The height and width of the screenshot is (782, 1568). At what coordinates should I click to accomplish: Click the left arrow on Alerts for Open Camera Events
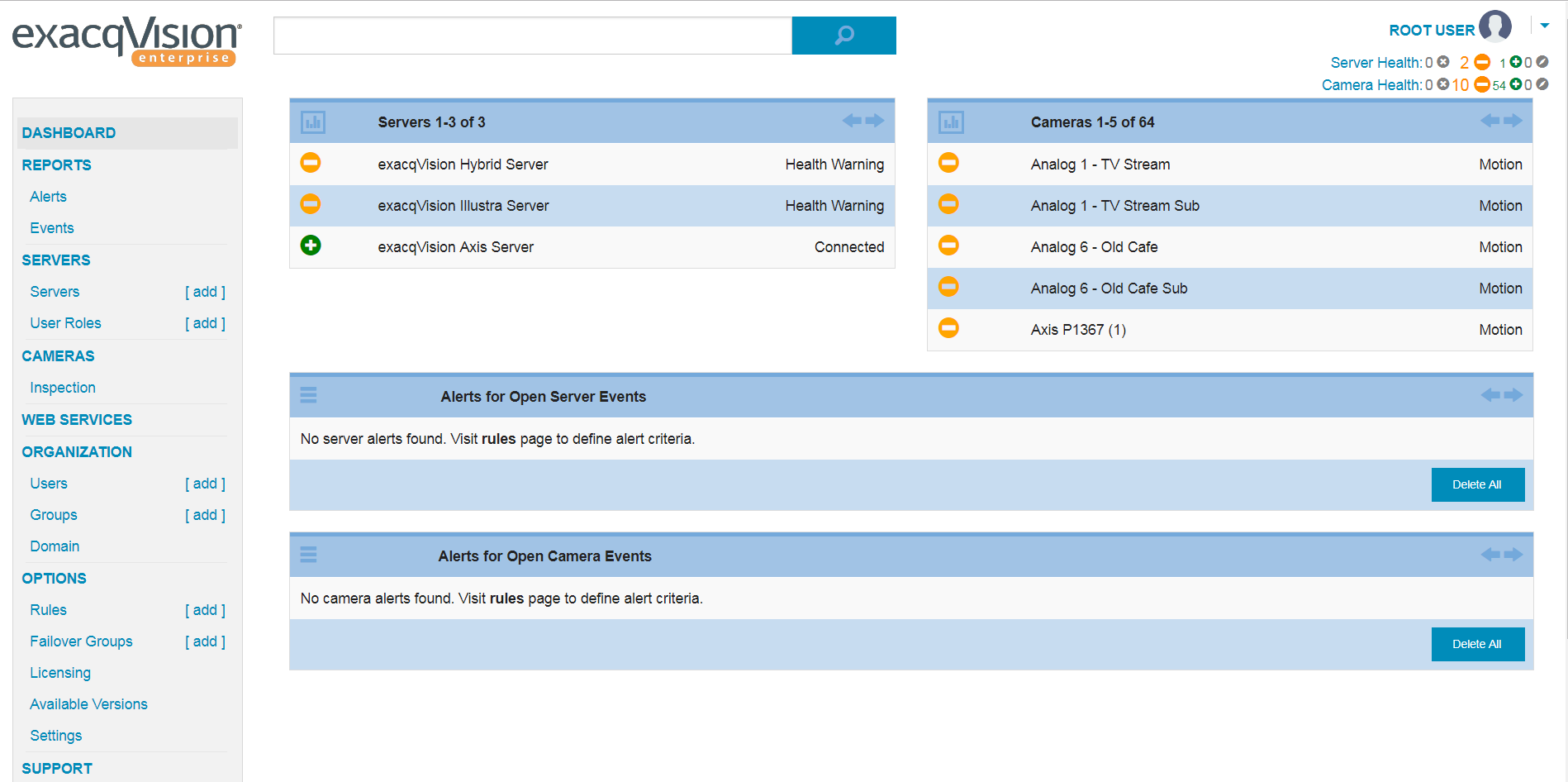(1491, 555)
